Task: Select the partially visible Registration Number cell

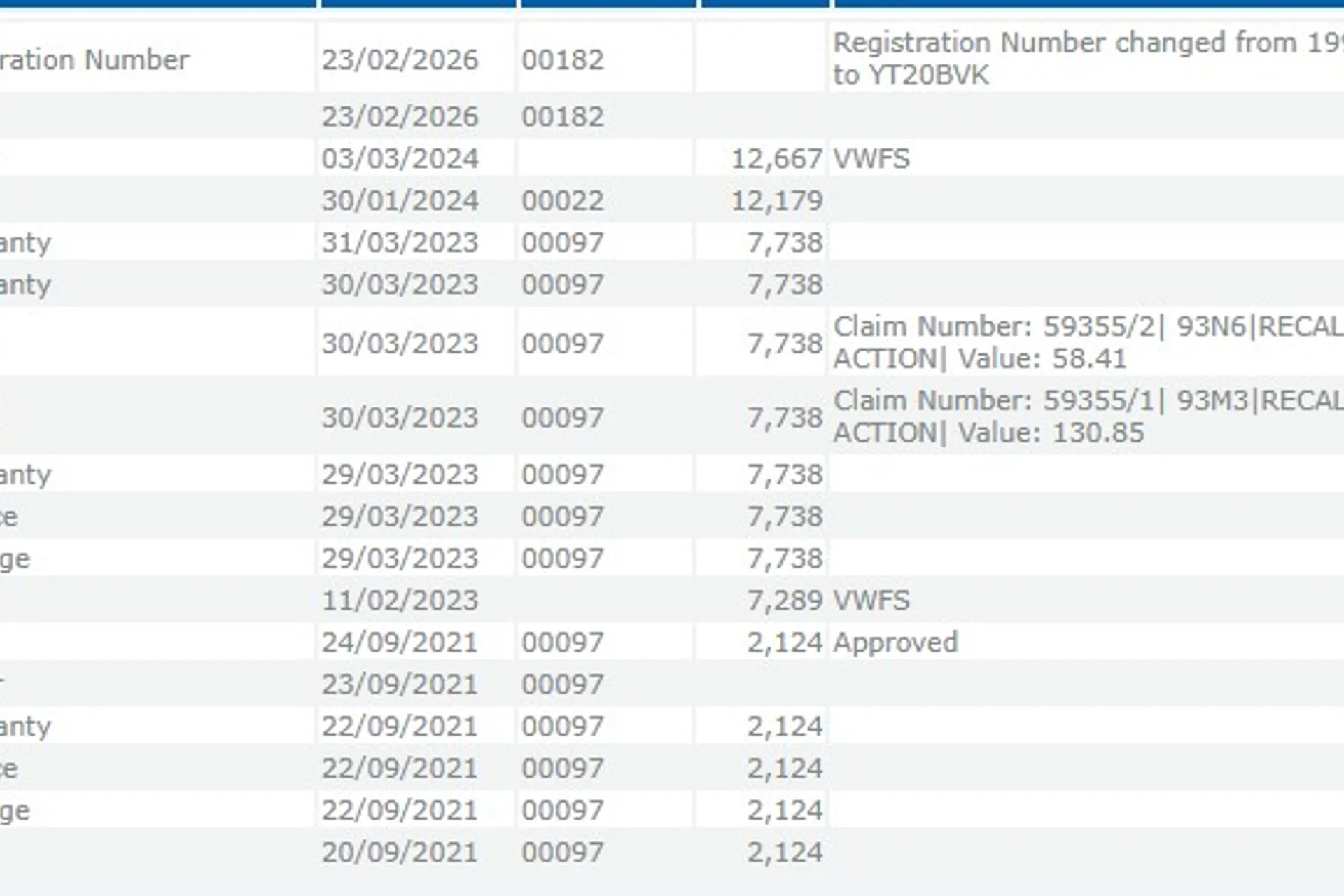Action: pos(94,60)
